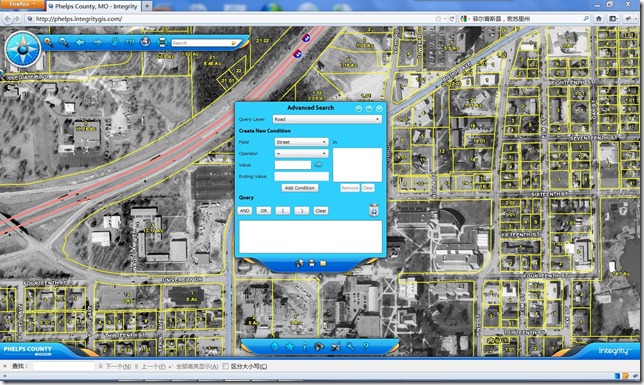Click the trash bin icon in Query section
This screenshot has width=644, height=385.
[x=374, y=210]
